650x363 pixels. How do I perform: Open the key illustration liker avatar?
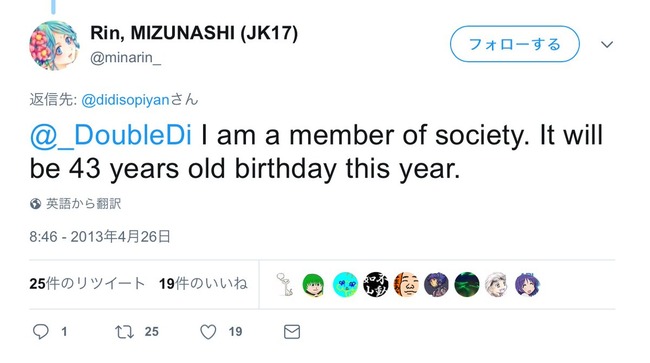pyautogui.click(x=285, y=284)
